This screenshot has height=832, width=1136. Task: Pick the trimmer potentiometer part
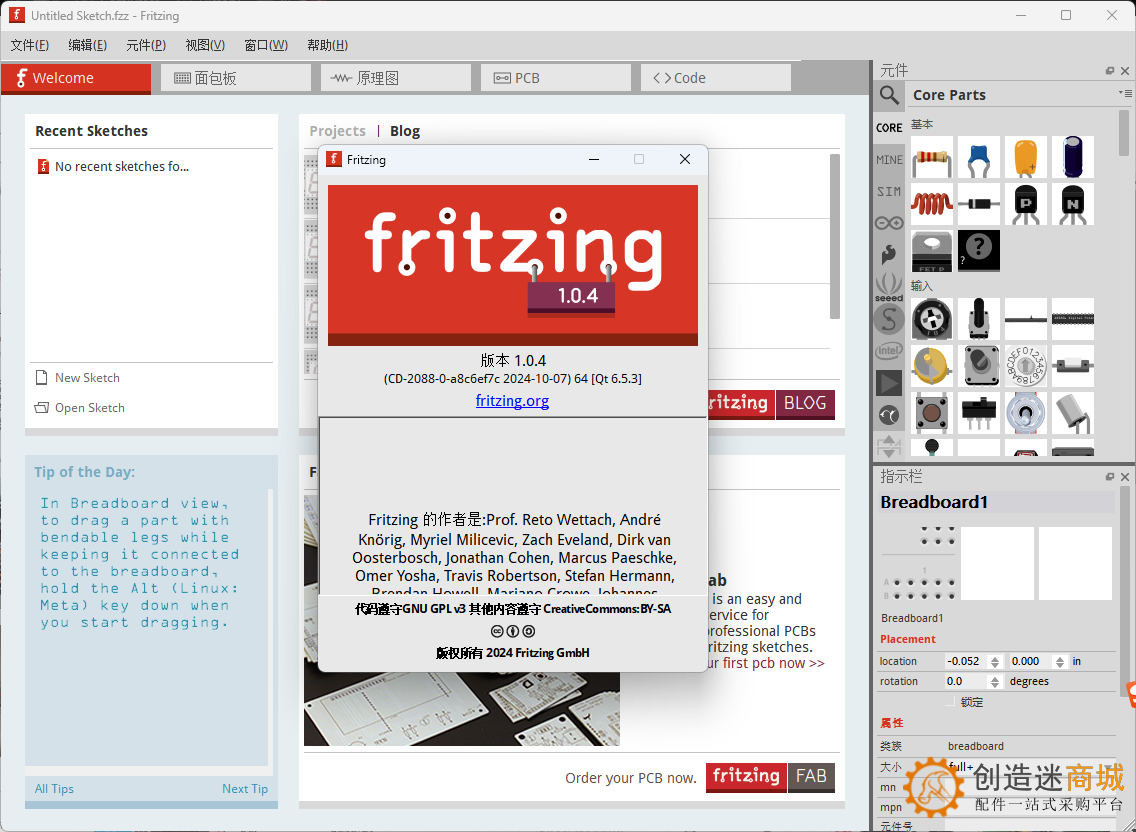(x=932, y=319)
